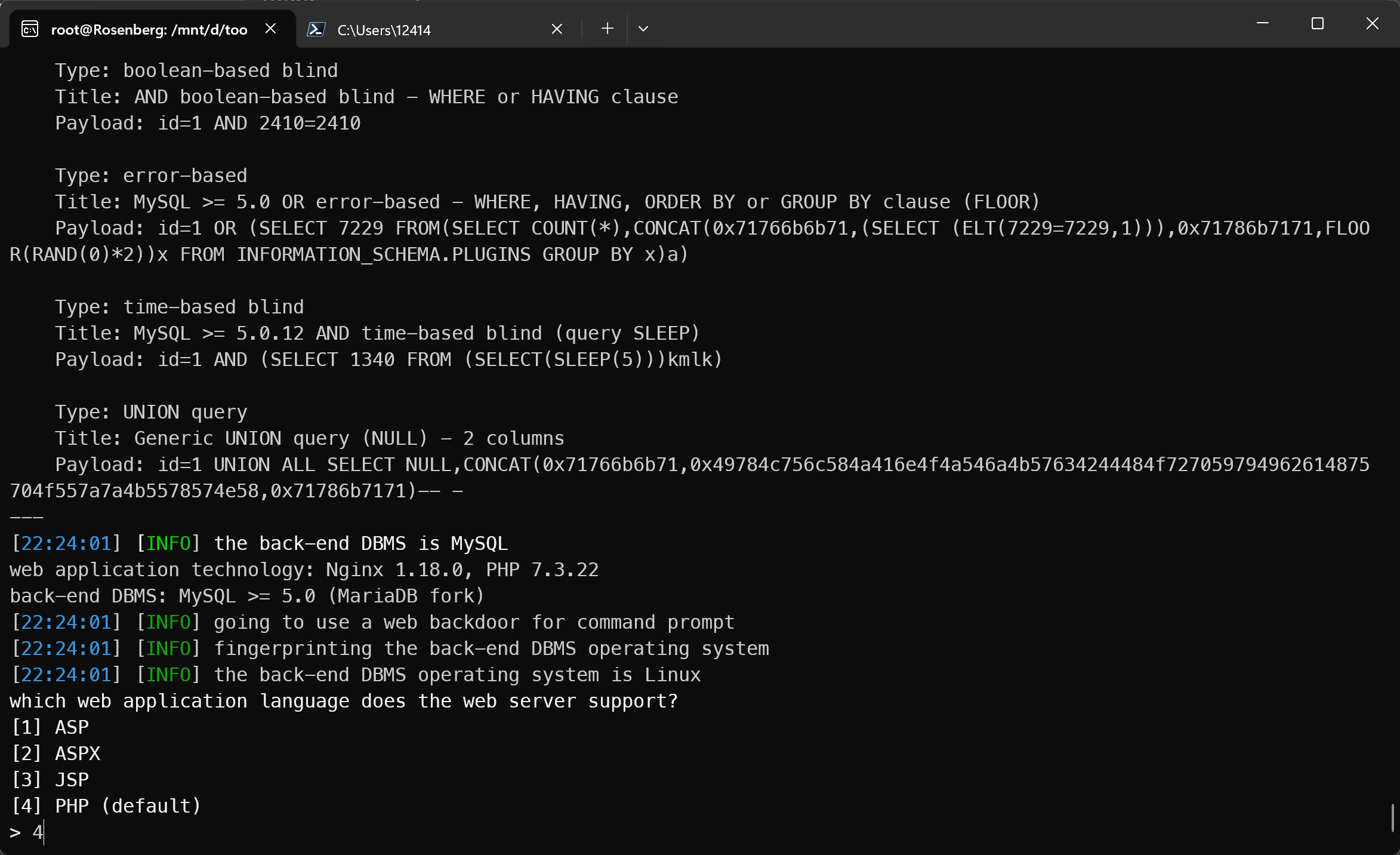Viewport: 1400px width, 855px height.
Task: Maximize the terminal window
Action: pos(1318,24)
